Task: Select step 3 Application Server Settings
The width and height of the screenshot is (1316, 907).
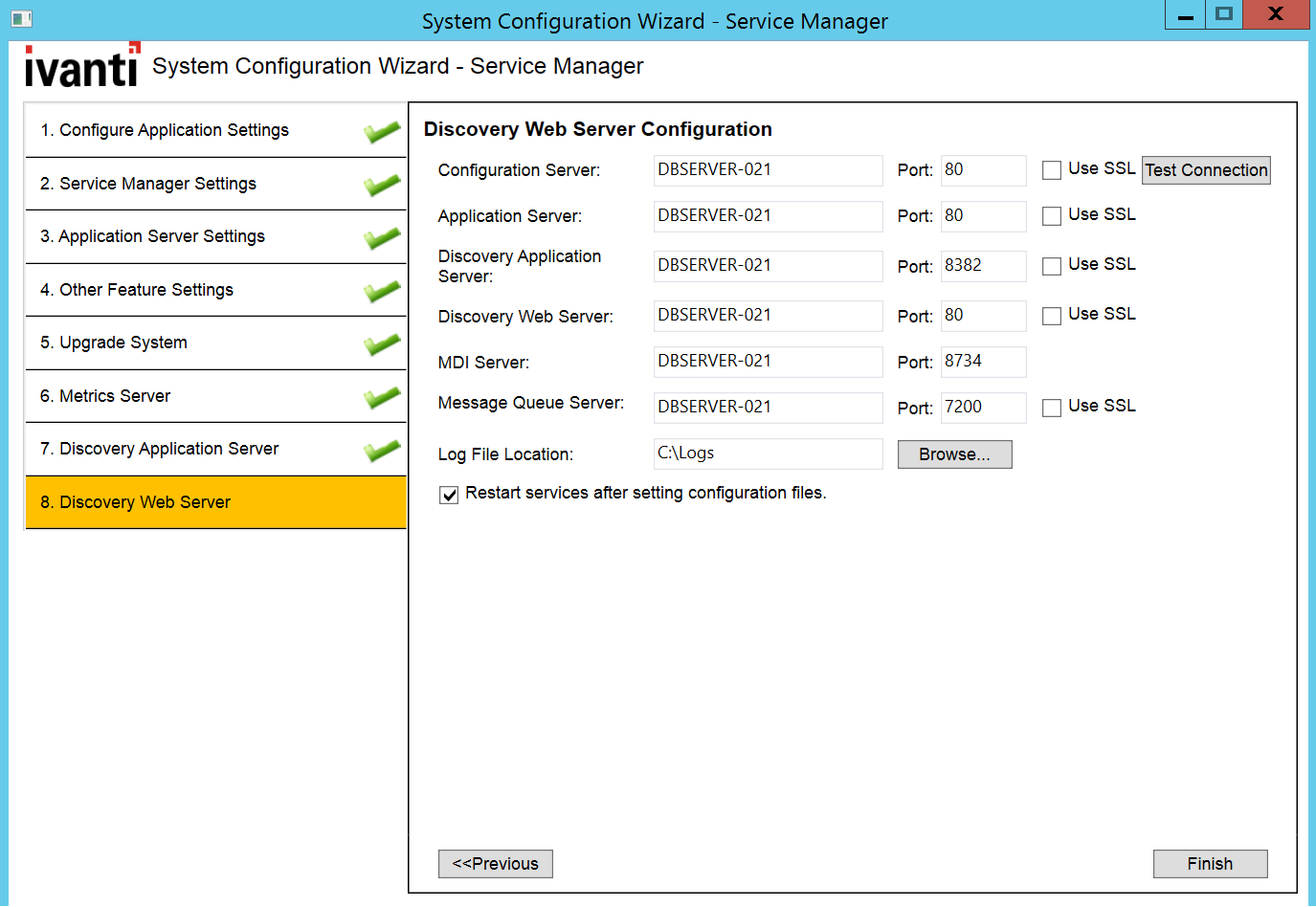Action: point(152,236)
